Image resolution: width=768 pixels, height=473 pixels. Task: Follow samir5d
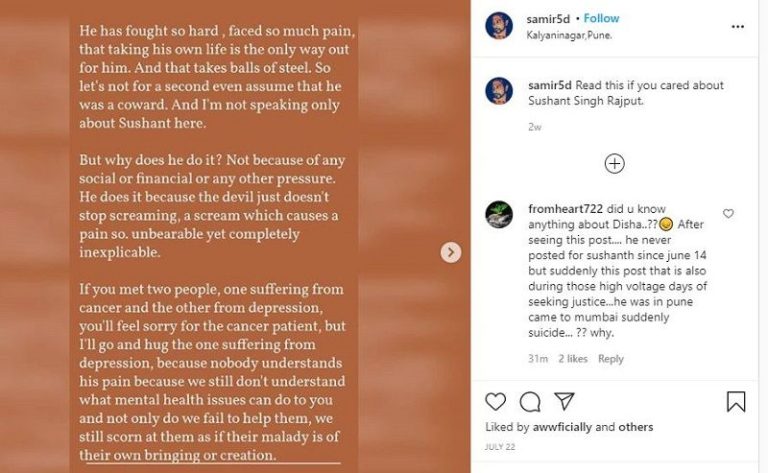[x=601, y=19]
